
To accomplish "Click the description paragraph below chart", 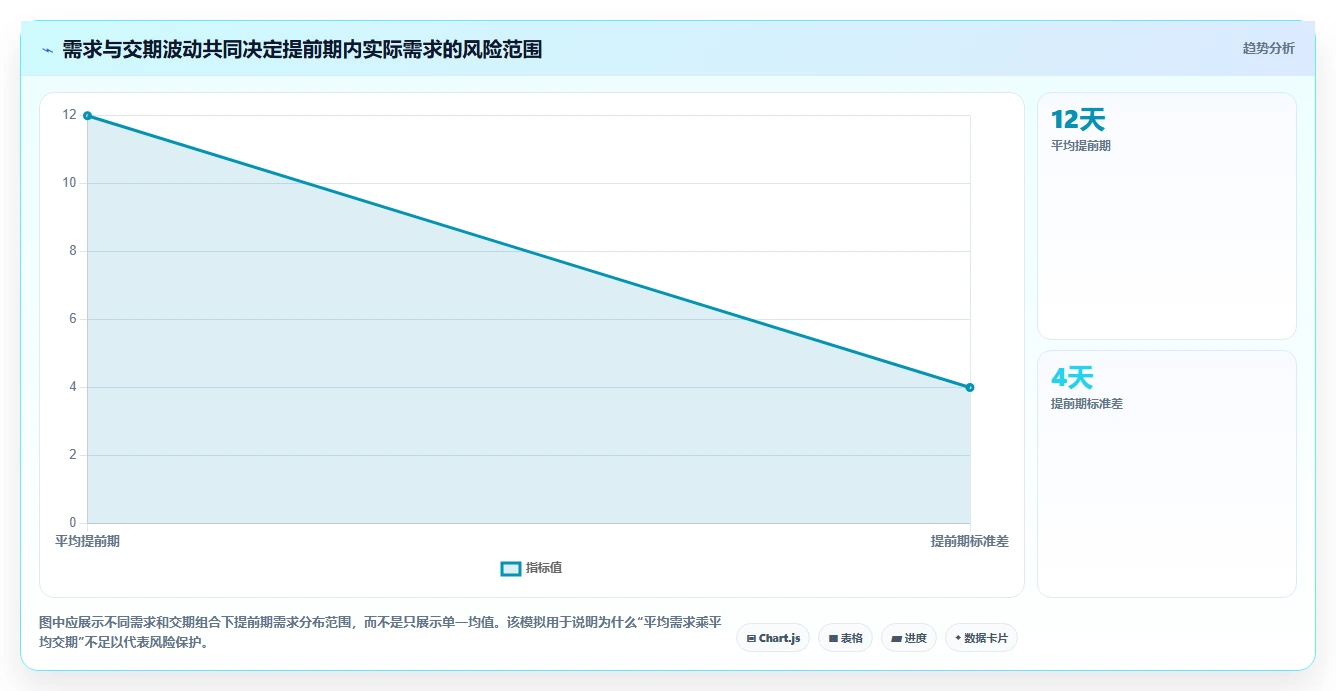I will coord(380,632).
